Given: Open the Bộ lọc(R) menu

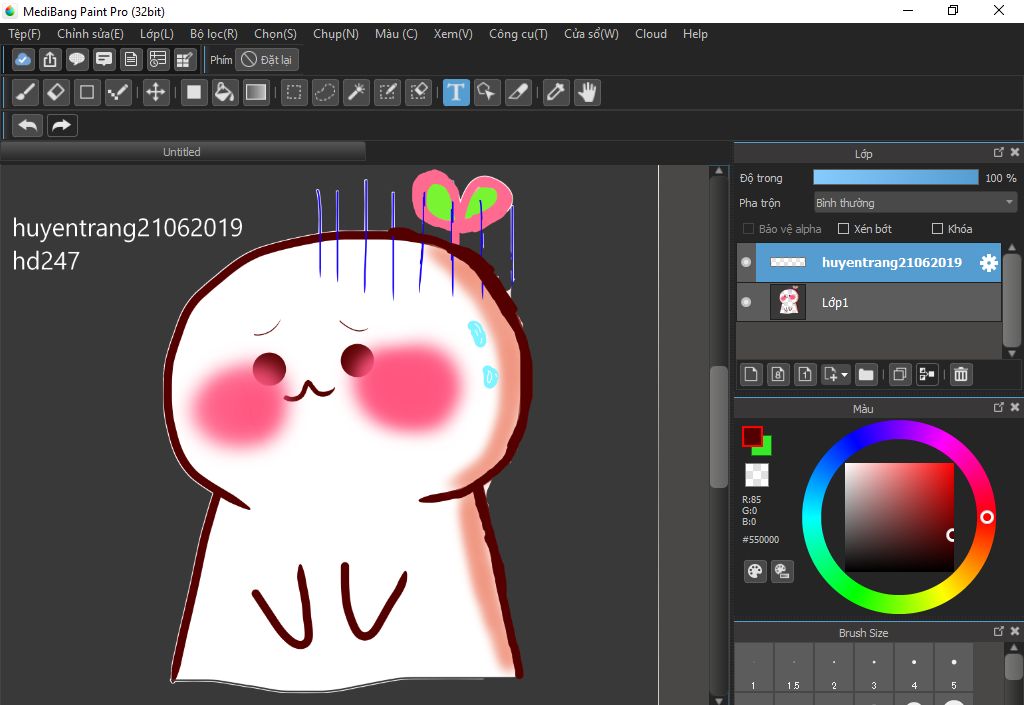Looking at the screenshot, I should 213,34.
